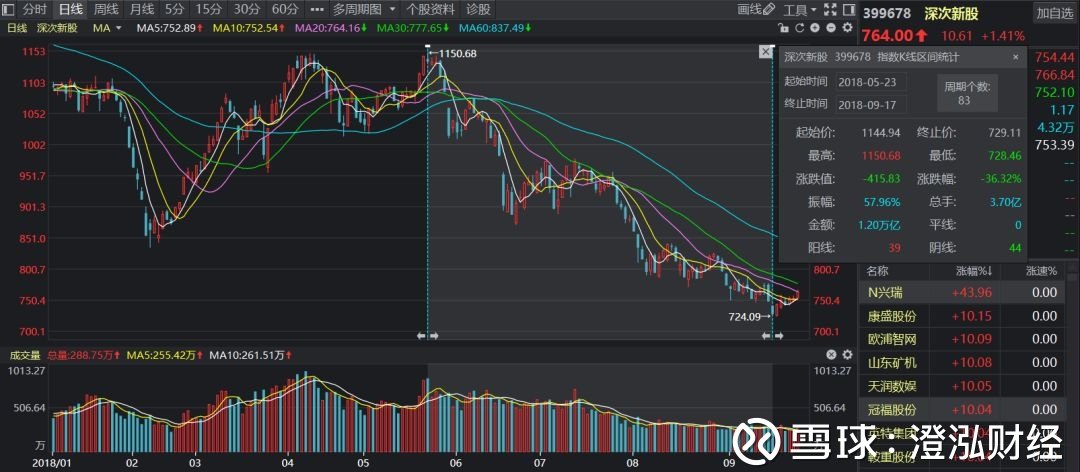
Task: Edit the 终止时间 date field 2018-09-17
Action: coord(871,104)
